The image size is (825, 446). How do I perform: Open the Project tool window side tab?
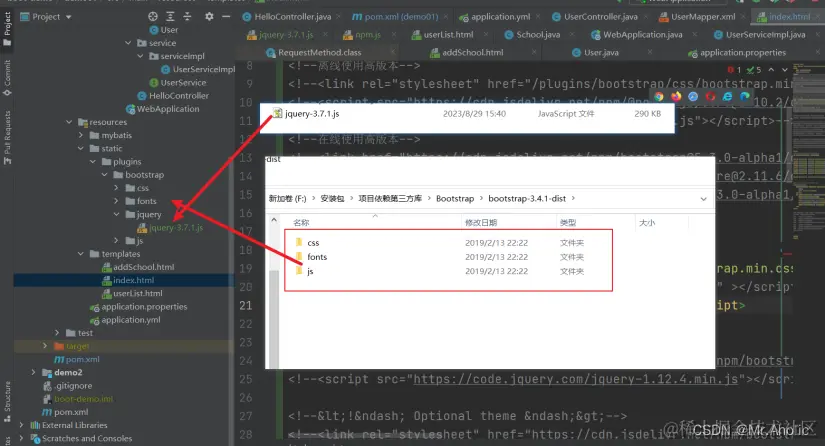coord(7,28)
